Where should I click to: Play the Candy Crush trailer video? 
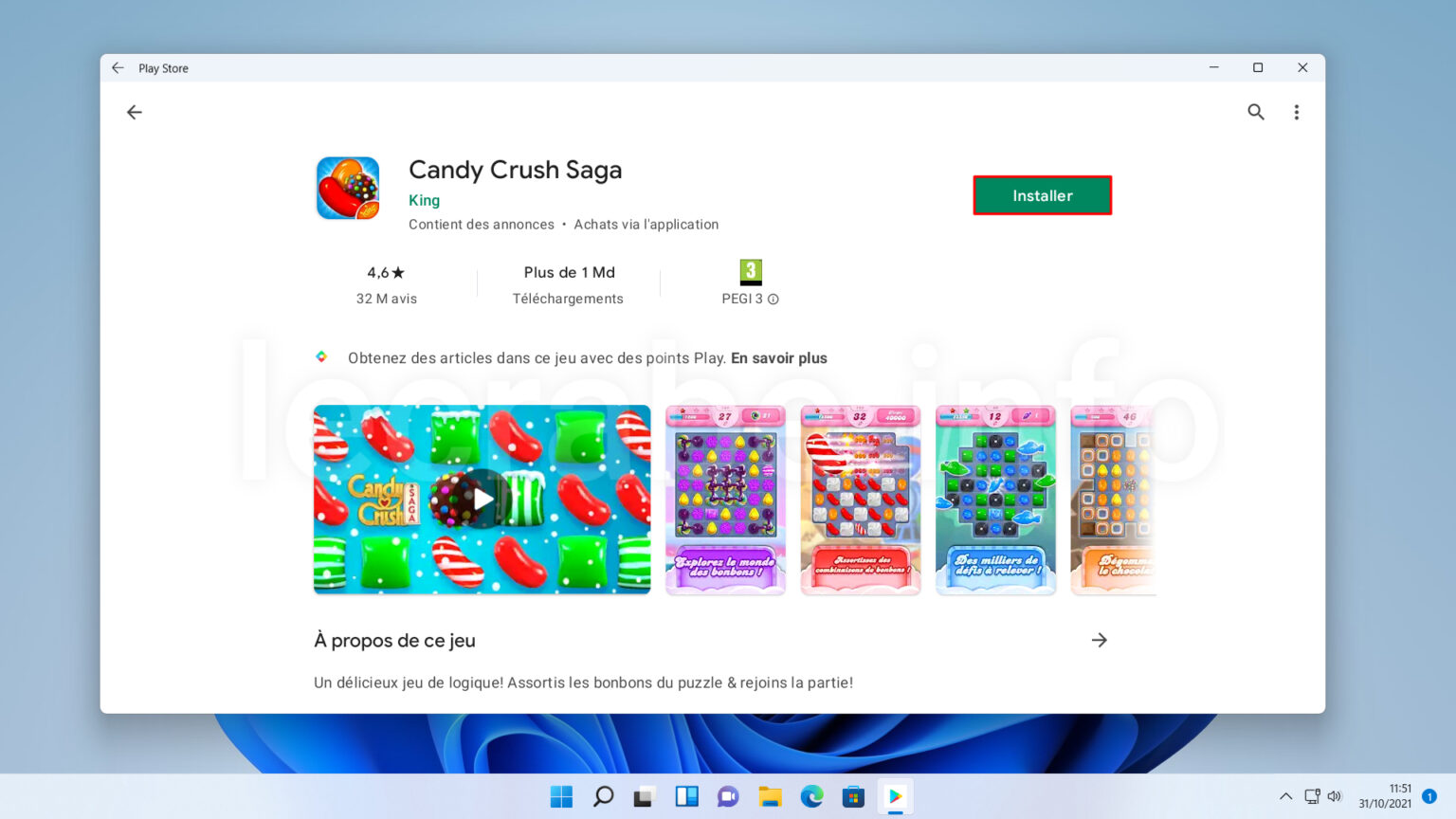coord(482,500)
